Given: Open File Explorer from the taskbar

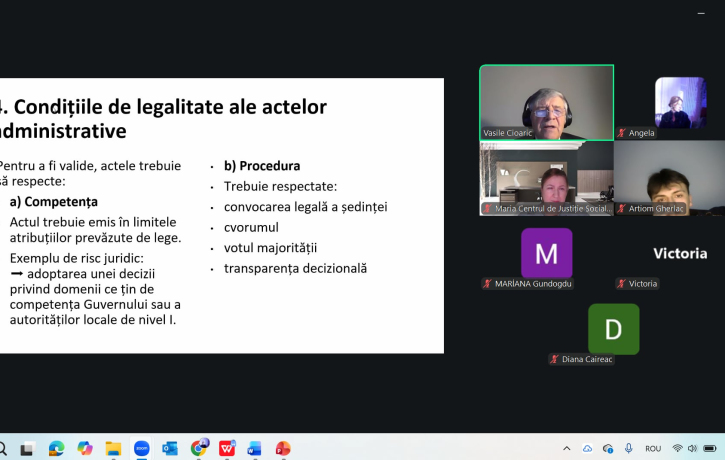Looking at the screenshot, I should (113, 448).
